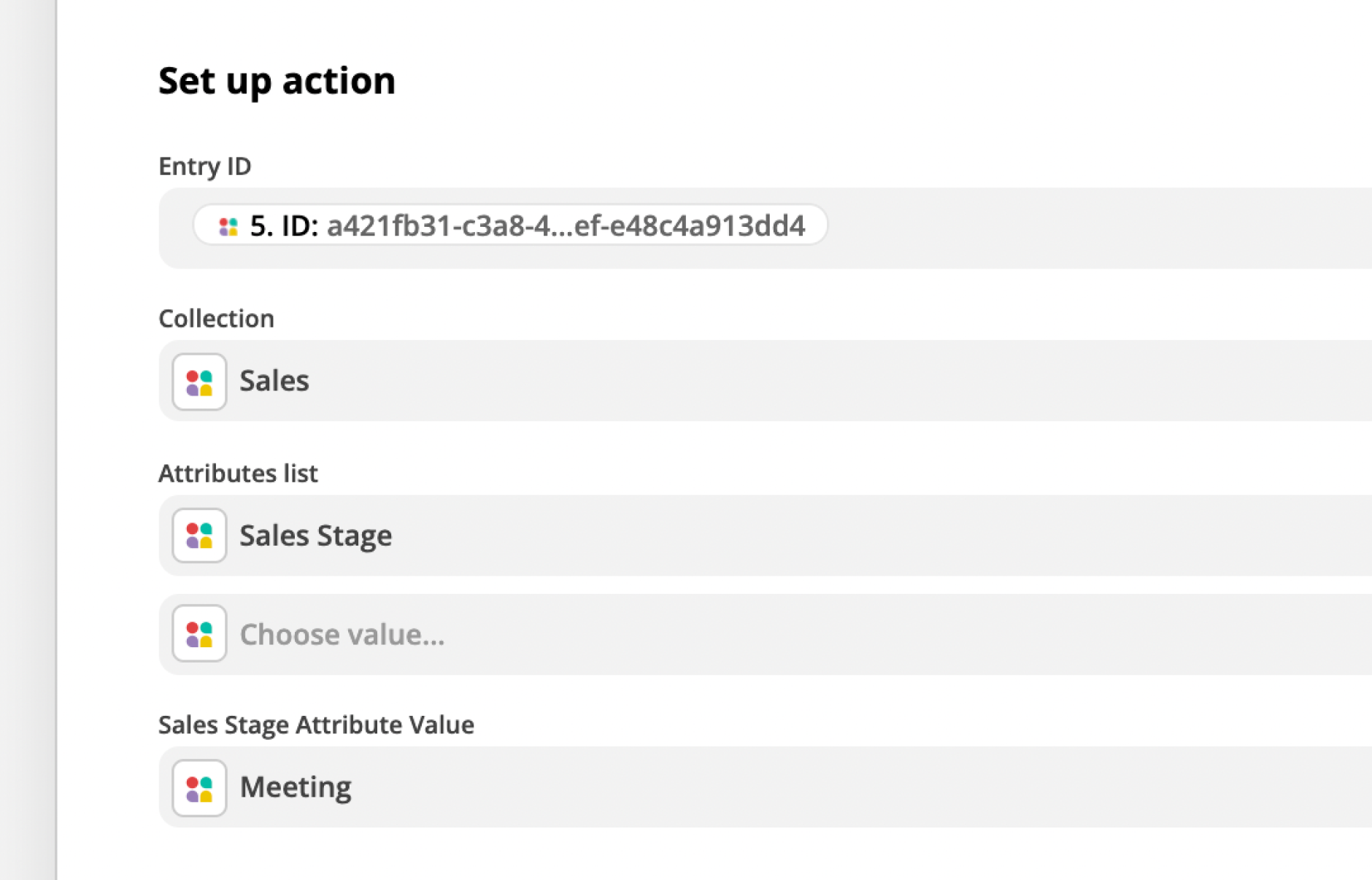
Task: Click the Attributes list label
Action: pos(238,474)
